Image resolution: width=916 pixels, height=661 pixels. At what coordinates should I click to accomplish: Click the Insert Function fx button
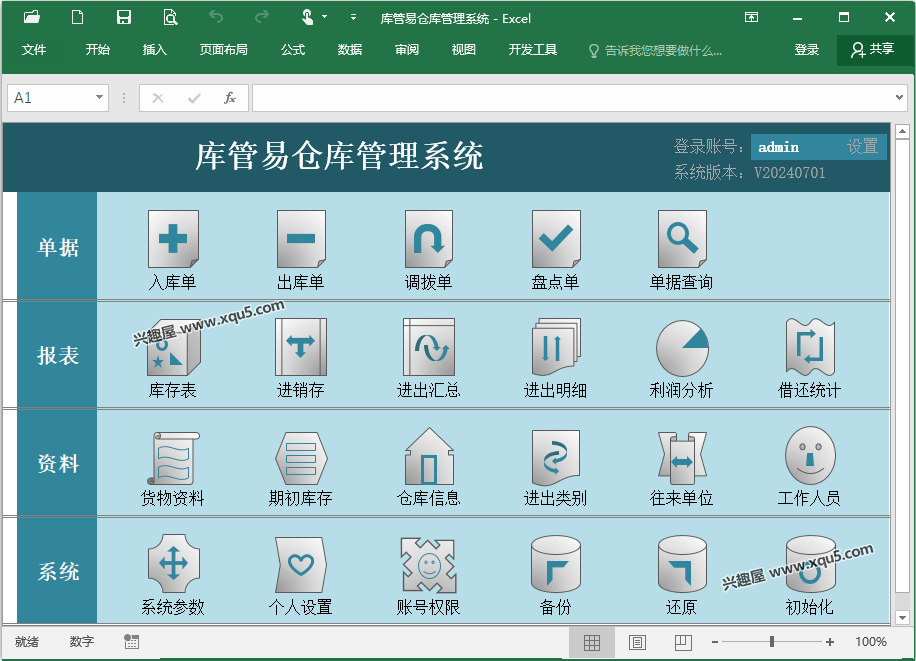(230, 98)
